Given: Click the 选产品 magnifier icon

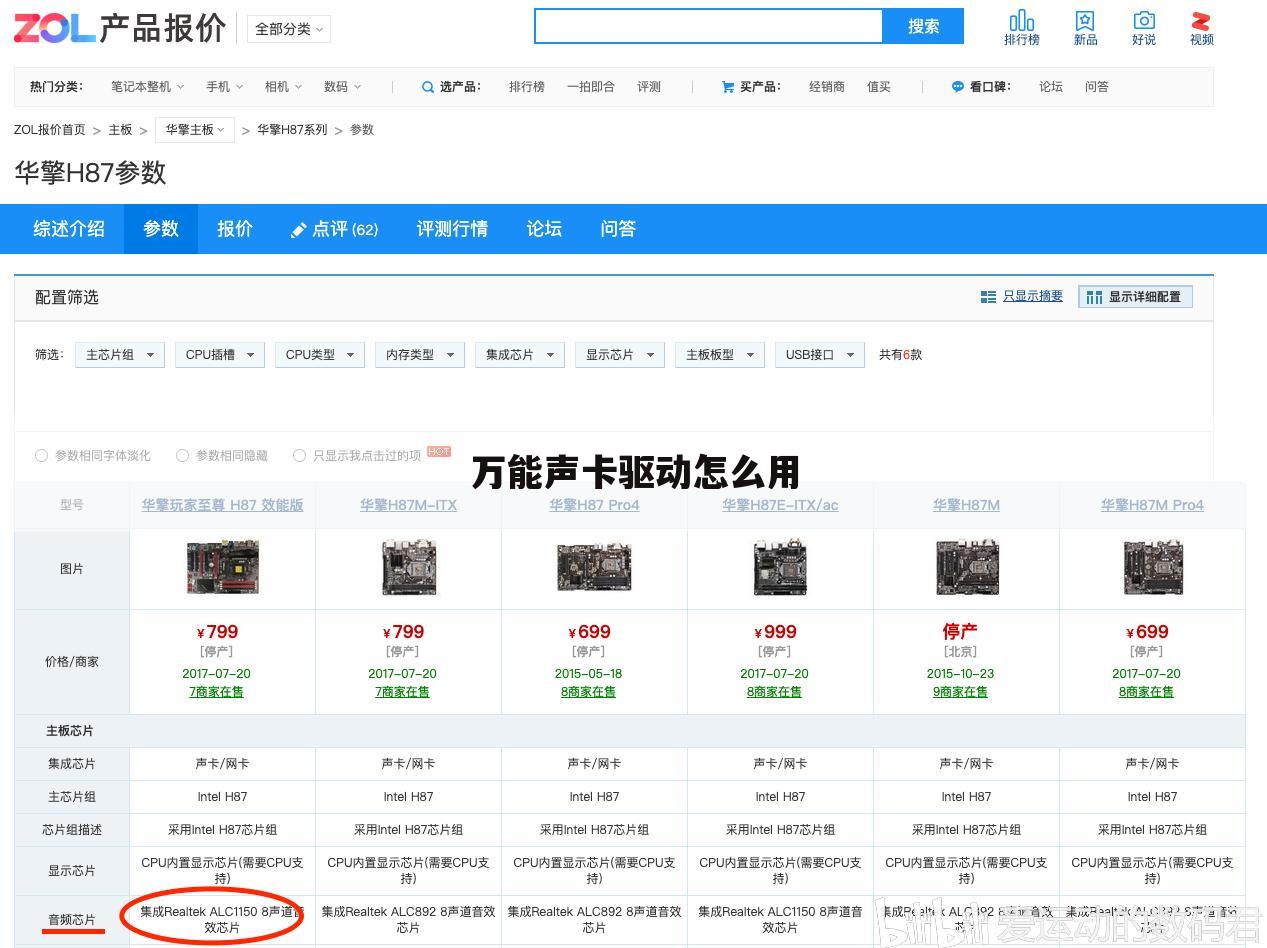Looking at the screenshot, I should pos(428,87).
